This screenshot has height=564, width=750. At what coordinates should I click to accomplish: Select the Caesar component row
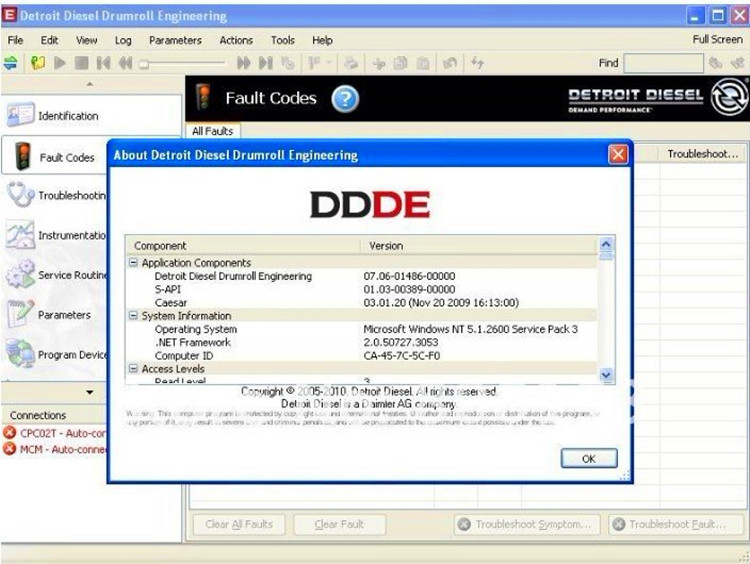coord(362,302)
